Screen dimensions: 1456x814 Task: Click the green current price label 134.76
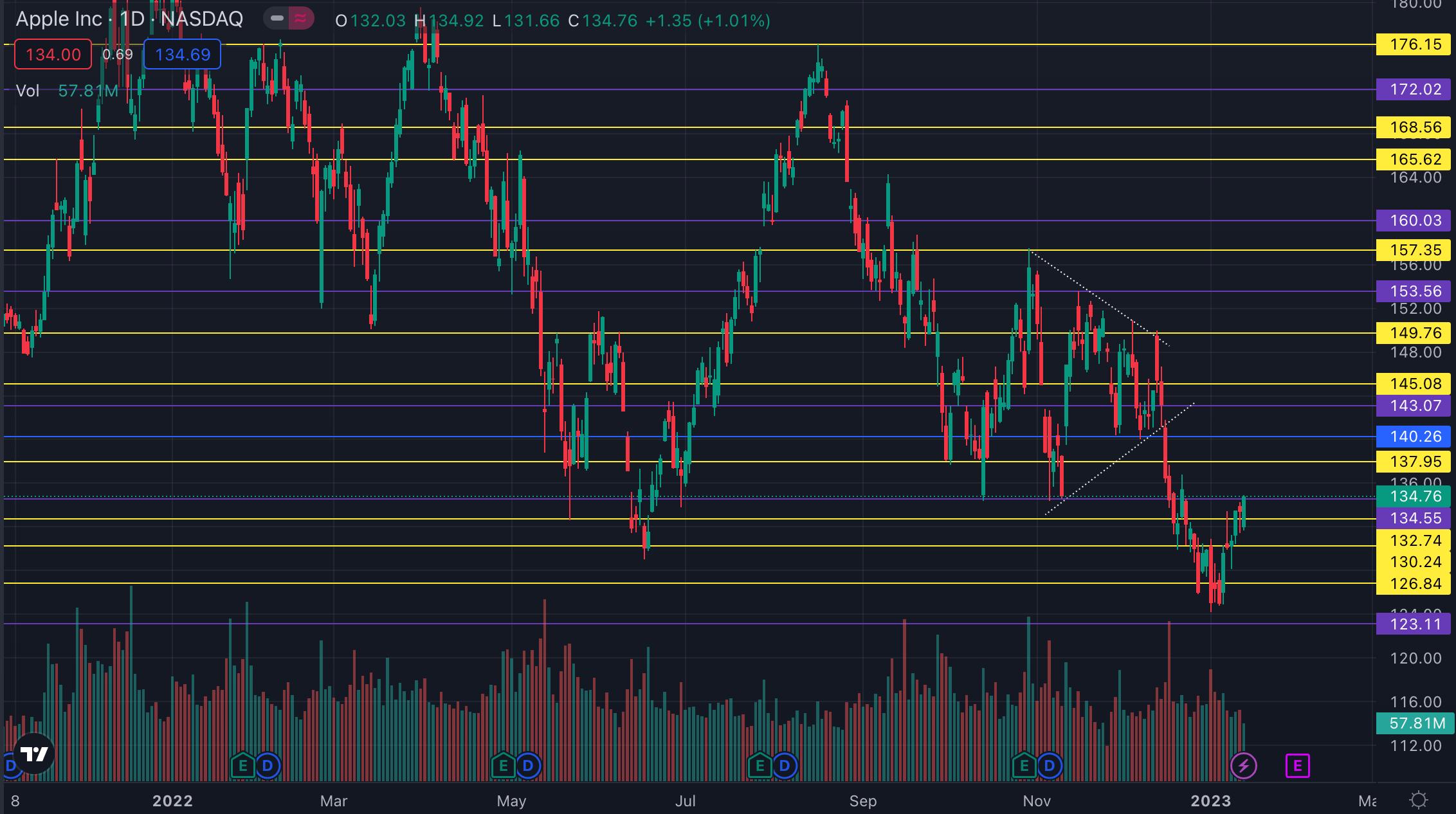tap(1414, 496)
